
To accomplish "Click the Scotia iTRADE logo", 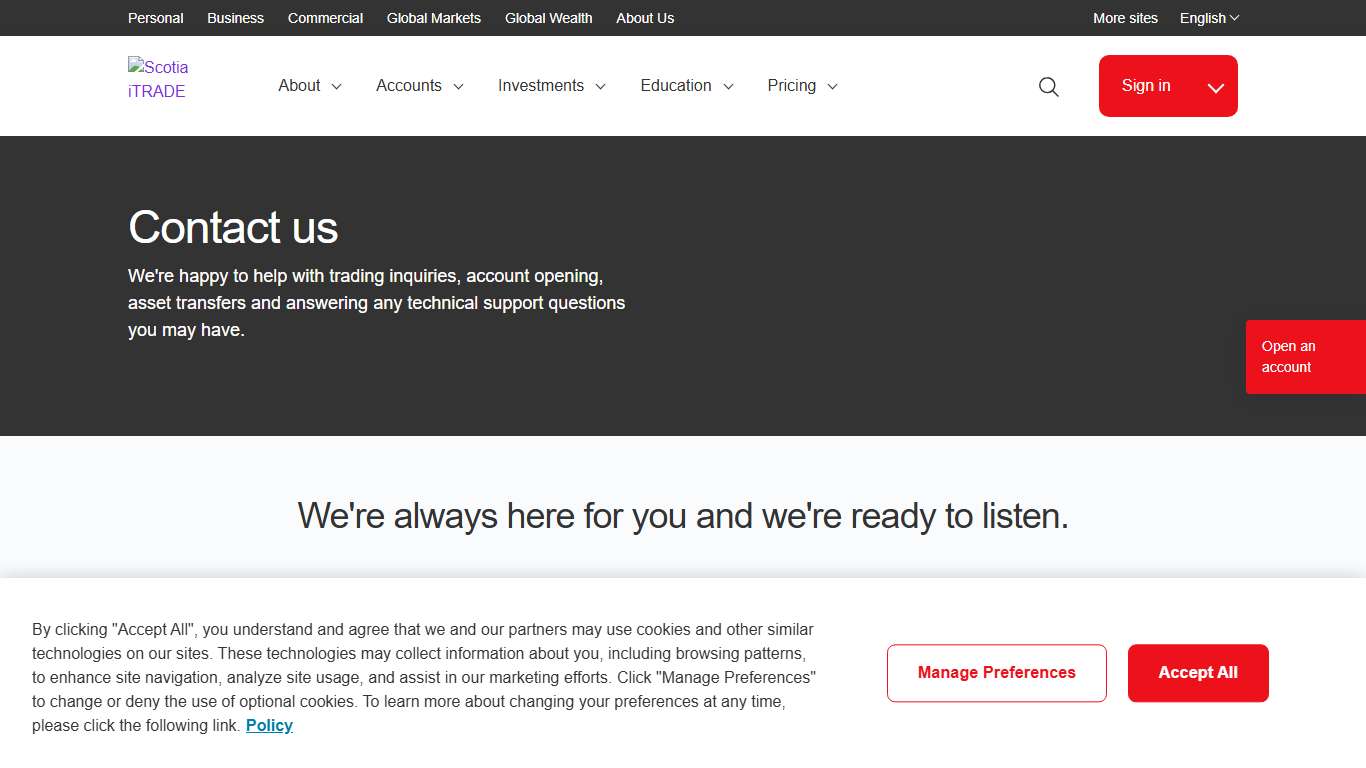I will 159,79.
